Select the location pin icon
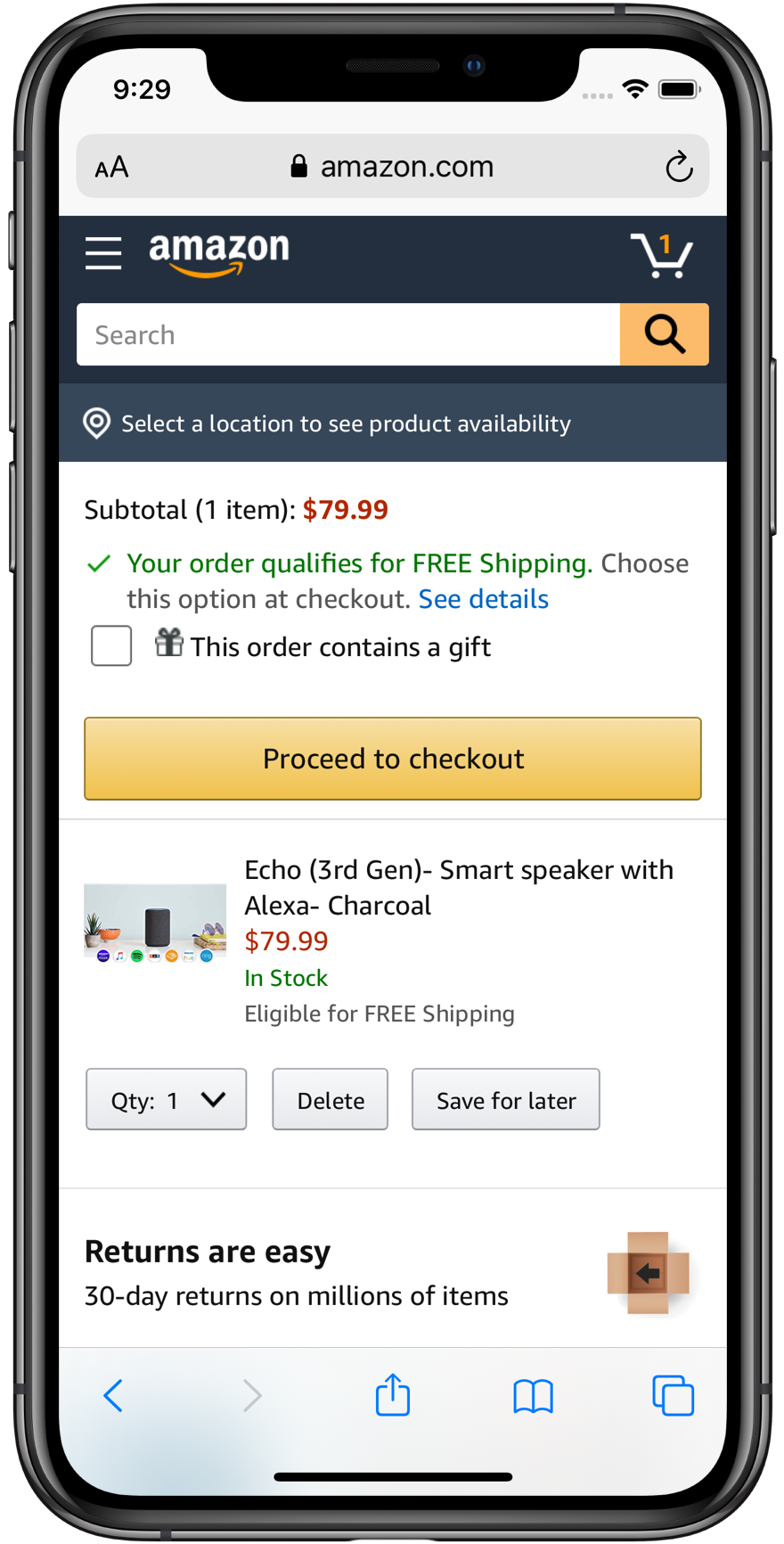The height and width of the screenshot is (1544, 784). pos(96,423)
